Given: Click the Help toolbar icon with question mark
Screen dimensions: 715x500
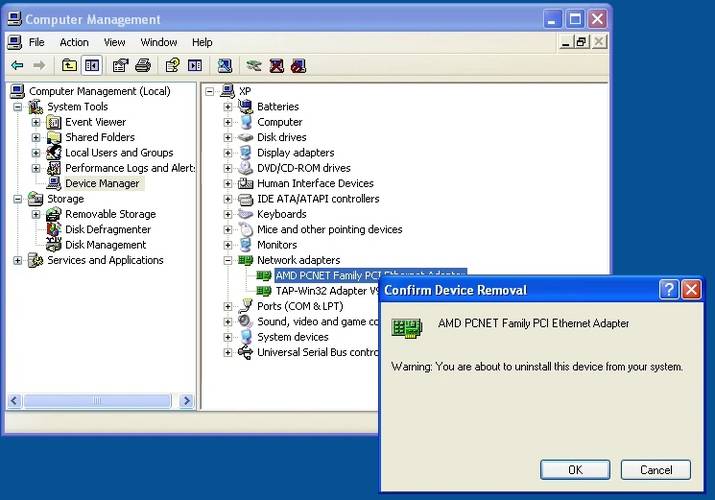Looking at the screenshot, I should click(172, 66).
